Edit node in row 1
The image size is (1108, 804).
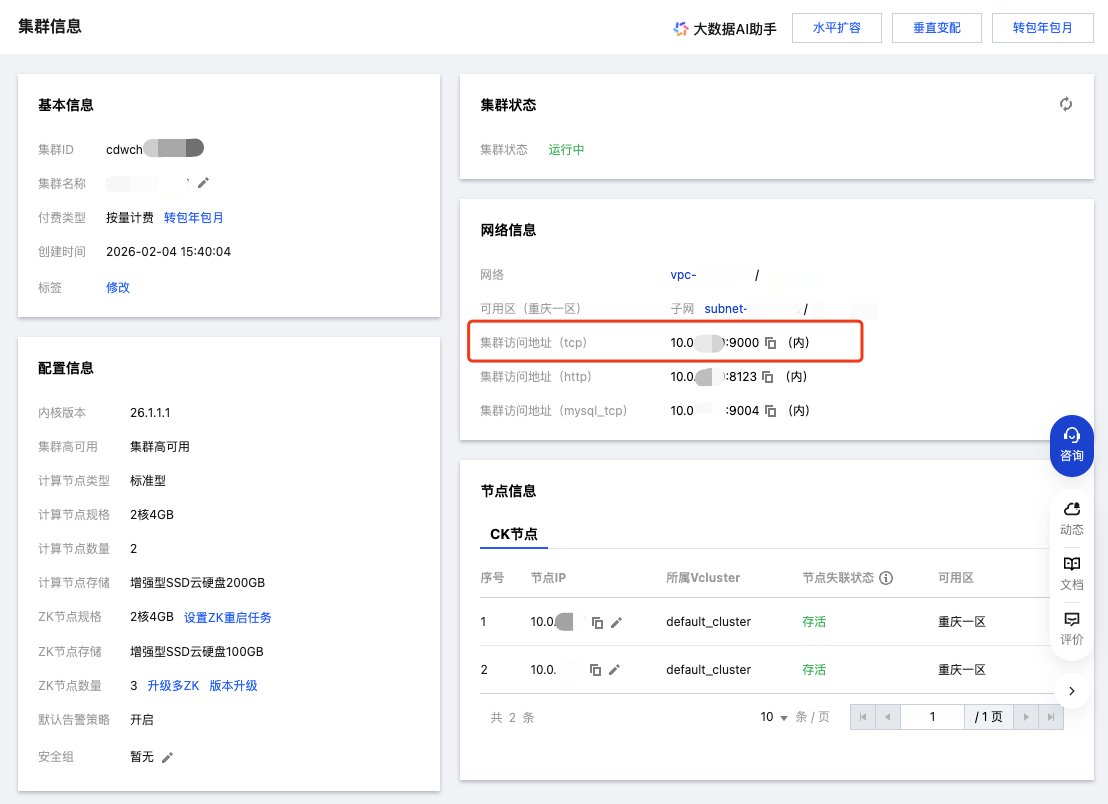tap(616, 622)
